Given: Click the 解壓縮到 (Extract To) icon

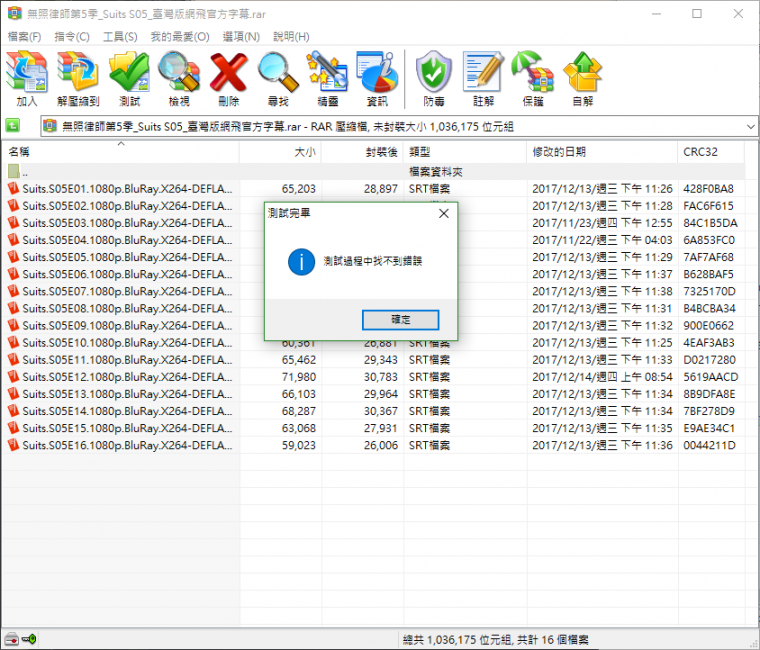Looking at the screenshot, I should coord(78,79).
